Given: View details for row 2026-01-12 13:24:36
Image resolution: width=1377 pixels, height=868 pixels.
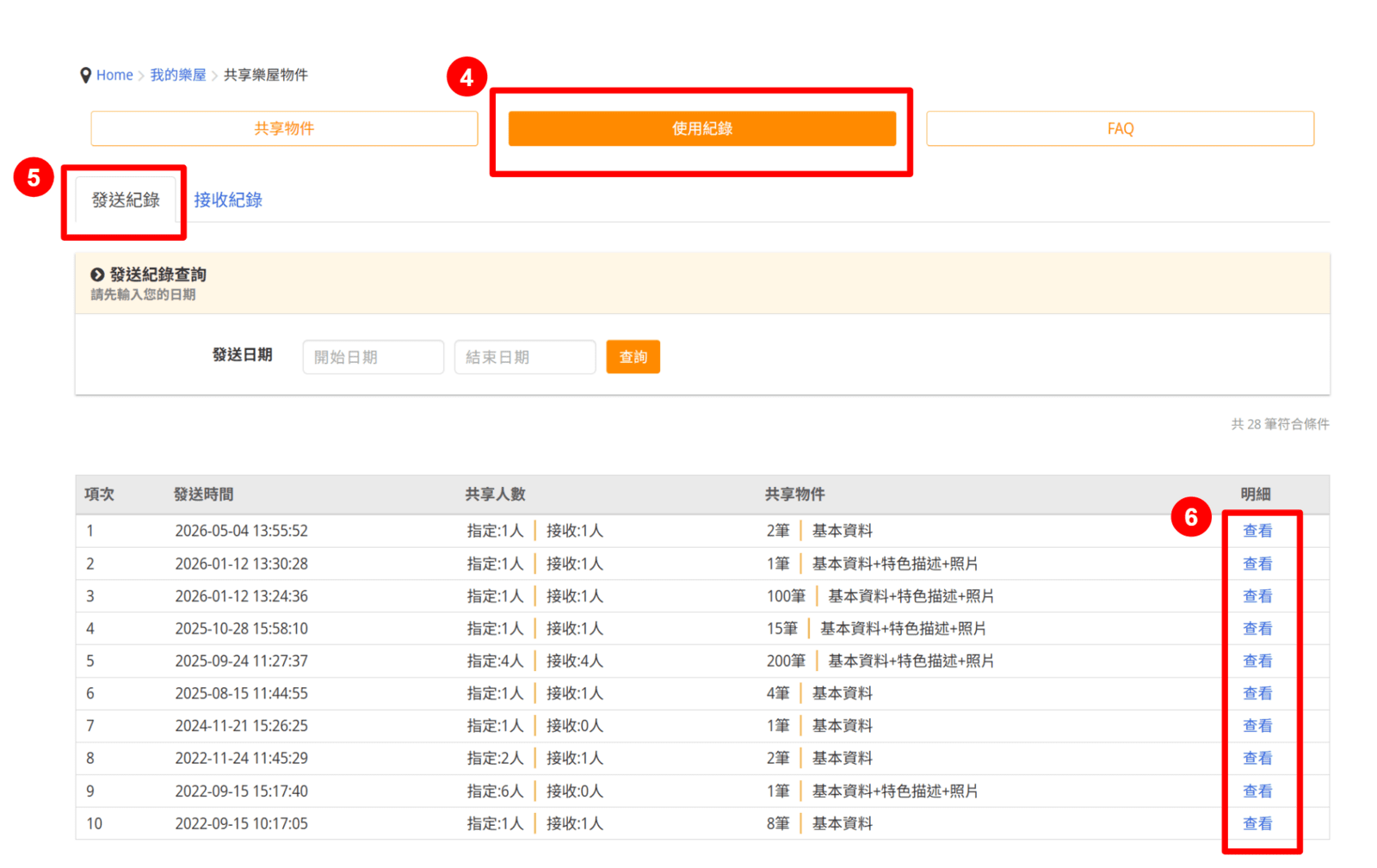Looking at the screenshot, I should 1257,595.
